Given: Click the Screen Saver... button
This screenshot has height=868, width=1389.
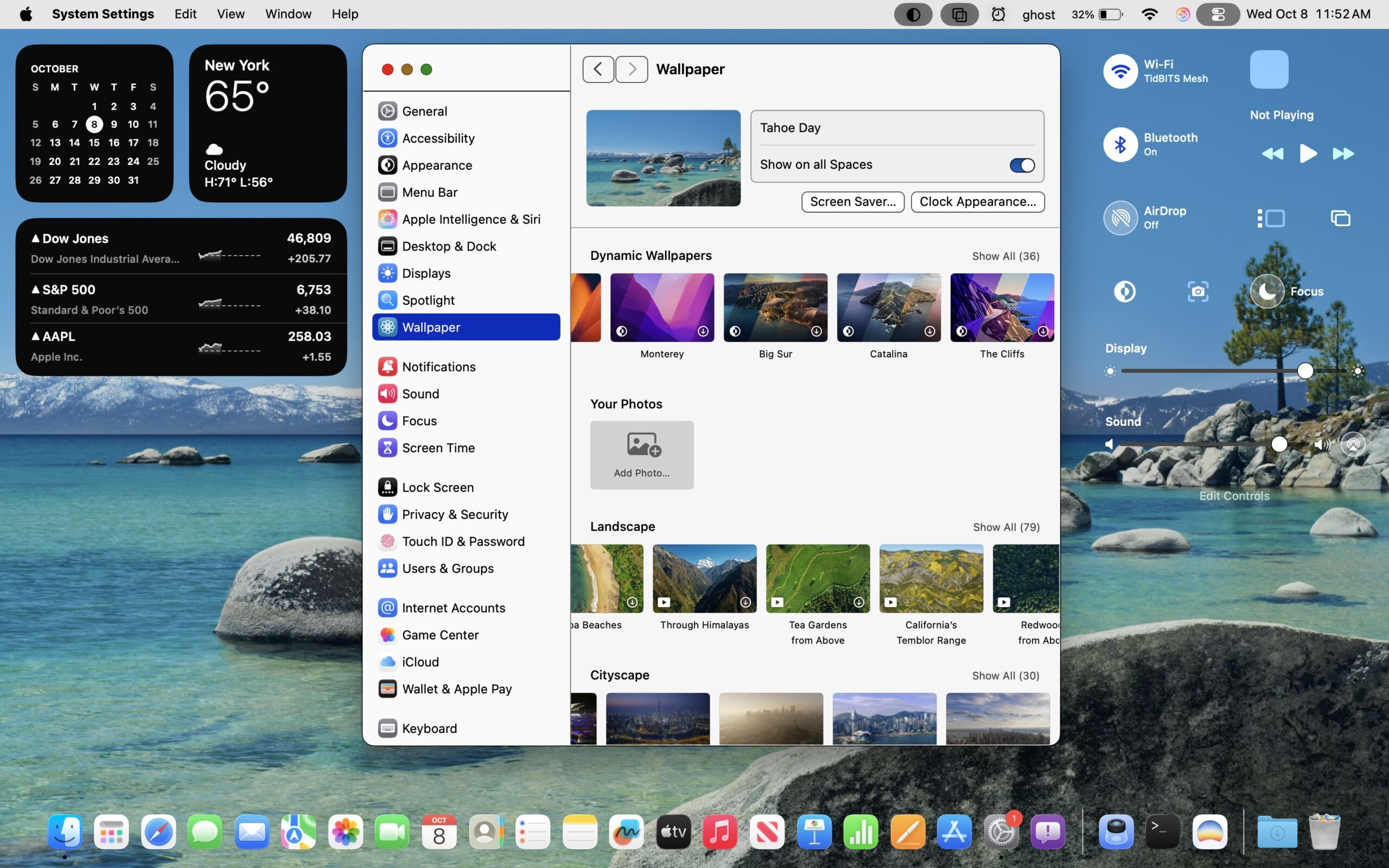Looking at the screenshot, I should pyautogui.click(x=852, y=202).
